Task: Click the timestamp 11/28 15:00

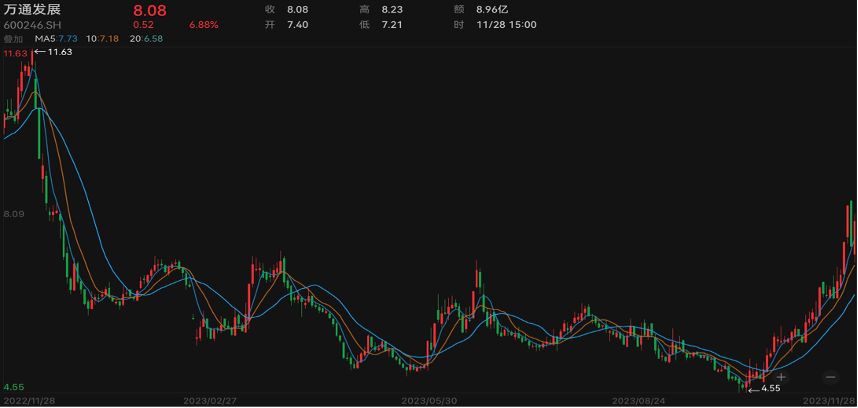Action: (x=506, y=25)
